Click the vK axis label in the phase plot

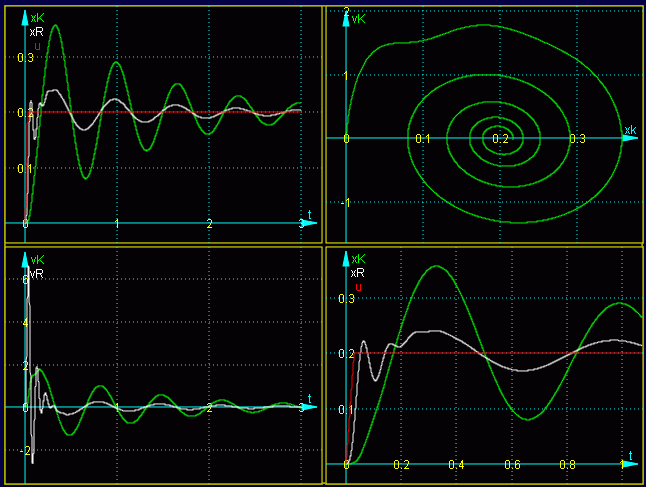[359, 18]
